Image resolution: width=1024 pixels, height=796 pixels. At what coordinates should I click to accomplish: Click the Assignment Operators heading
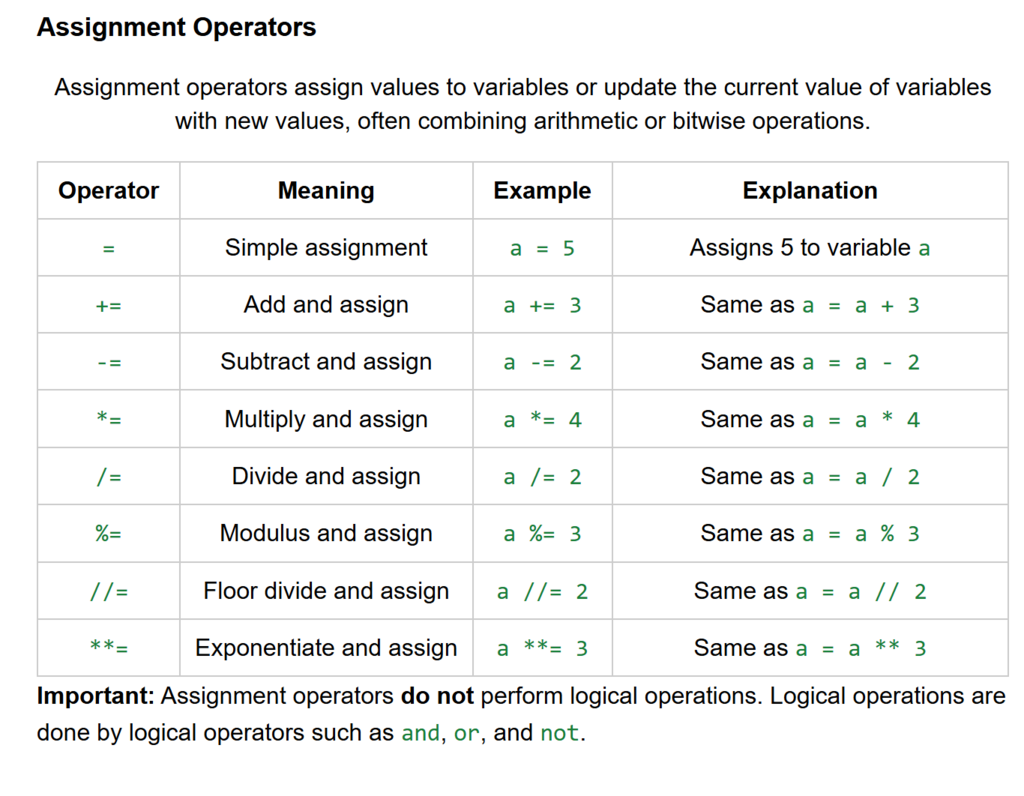[176, 27]
